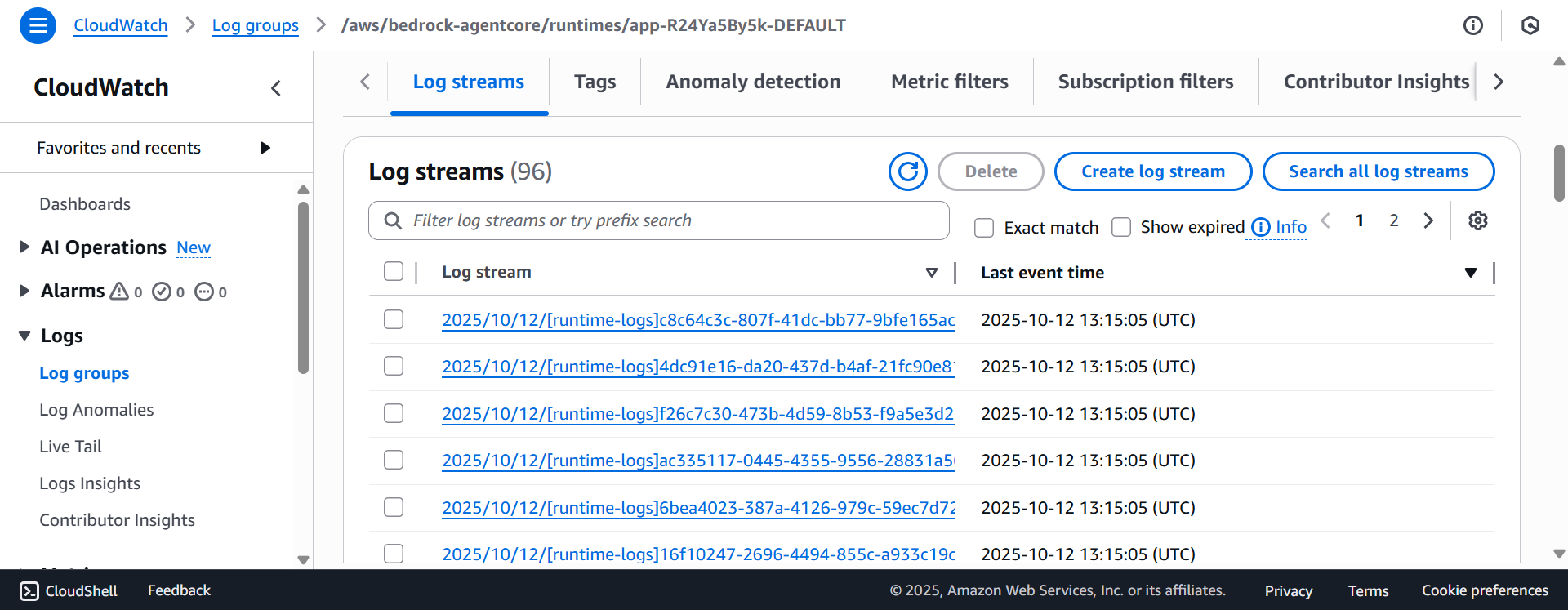Focus the Filter log streams search field

tap(659, 220)
